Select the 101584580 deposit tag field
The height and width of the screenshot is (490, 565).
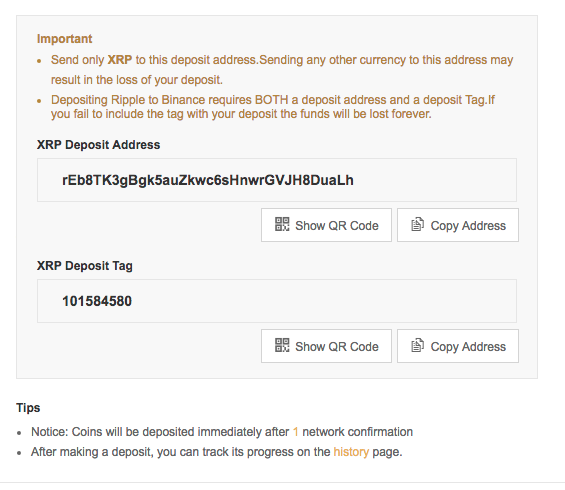[277, 301]
